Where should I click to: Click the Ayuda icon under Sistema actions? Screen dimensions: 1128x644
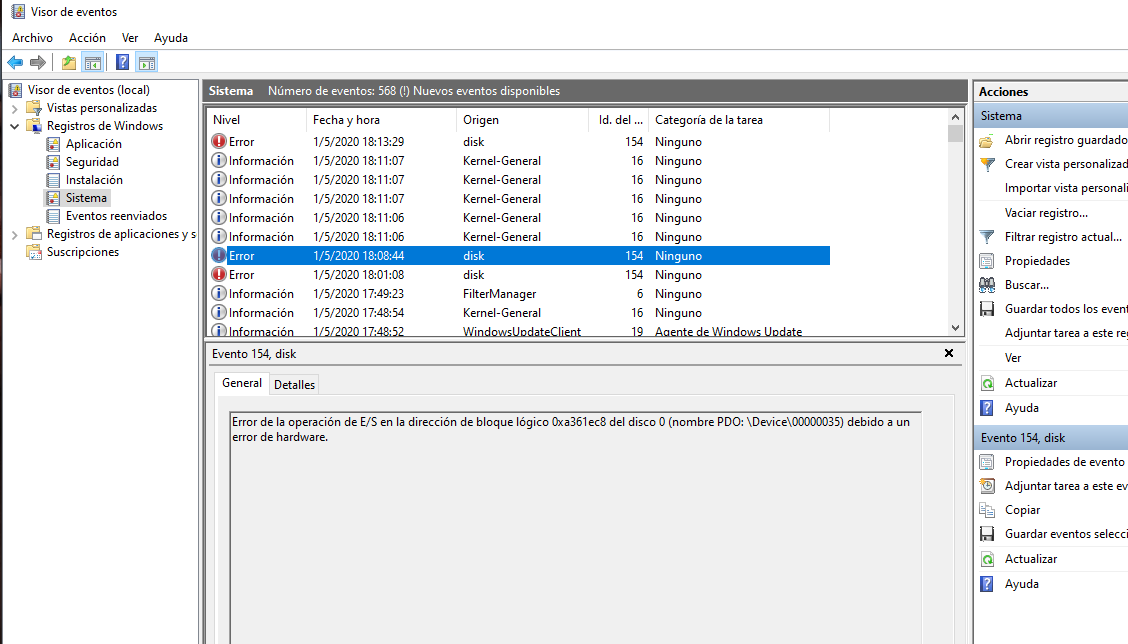pos(987,408)
